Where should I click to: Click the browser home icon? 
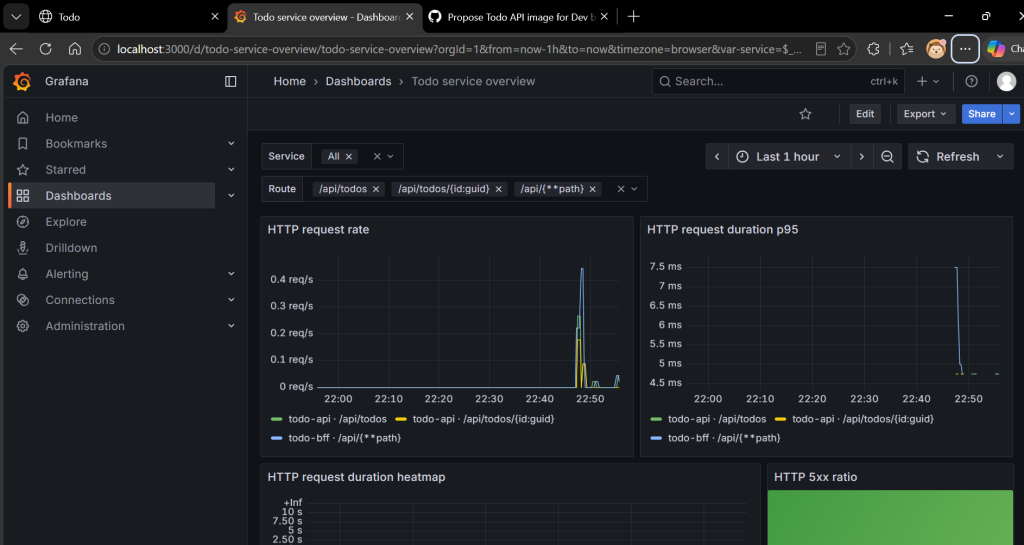74,49
